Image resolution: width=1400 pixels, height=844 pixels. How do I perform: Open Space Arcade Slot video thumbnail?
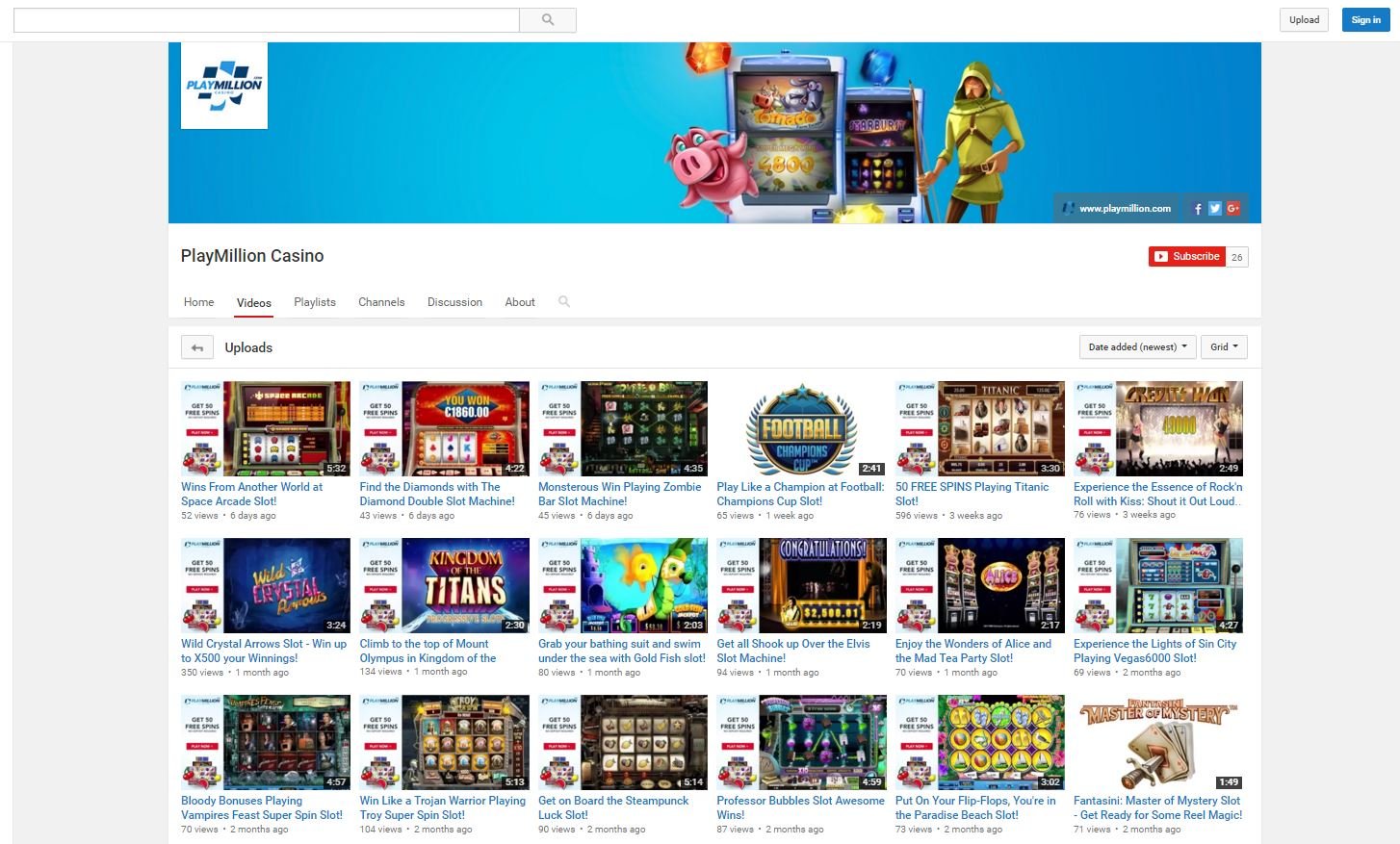point(266,428)
